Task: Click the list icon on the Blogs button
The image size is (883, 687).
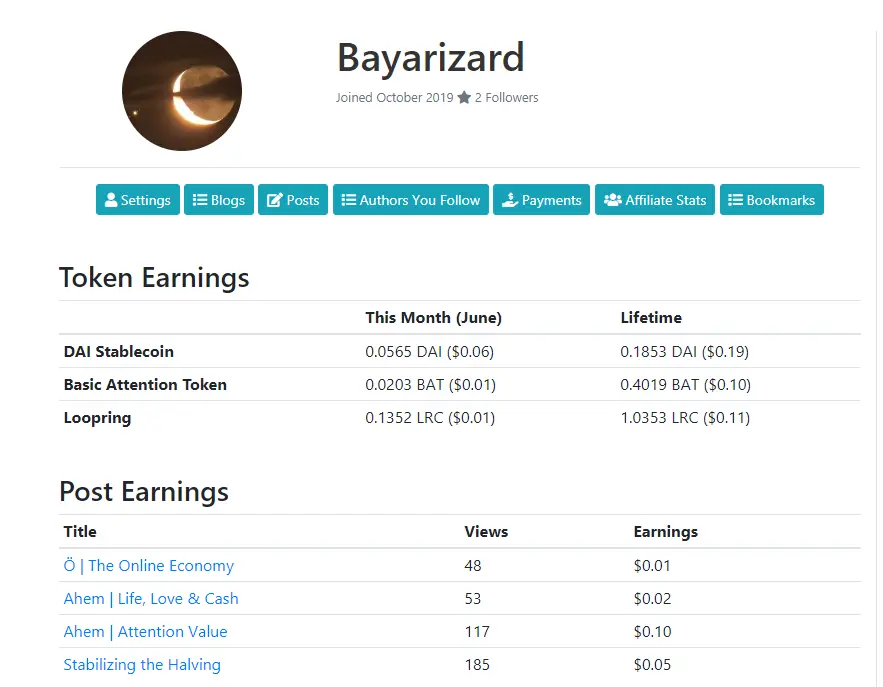Action: pyautogui.click(x=200, y=200)
